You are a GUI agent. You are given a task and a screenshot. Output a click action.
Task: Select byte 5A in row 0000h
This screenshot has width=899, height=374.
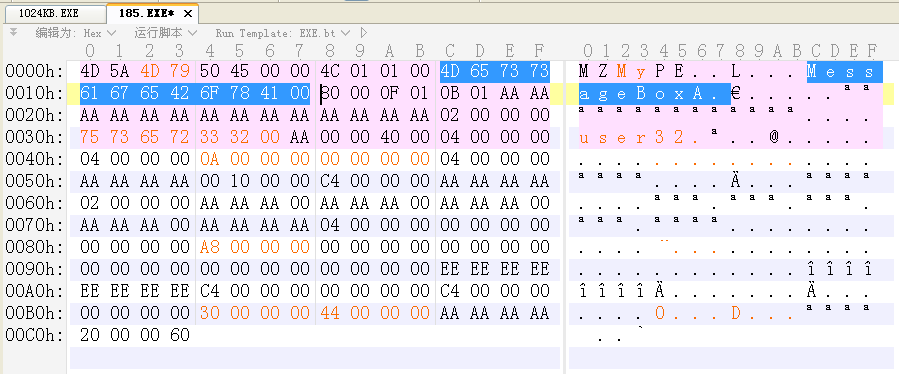coord(120,71)
